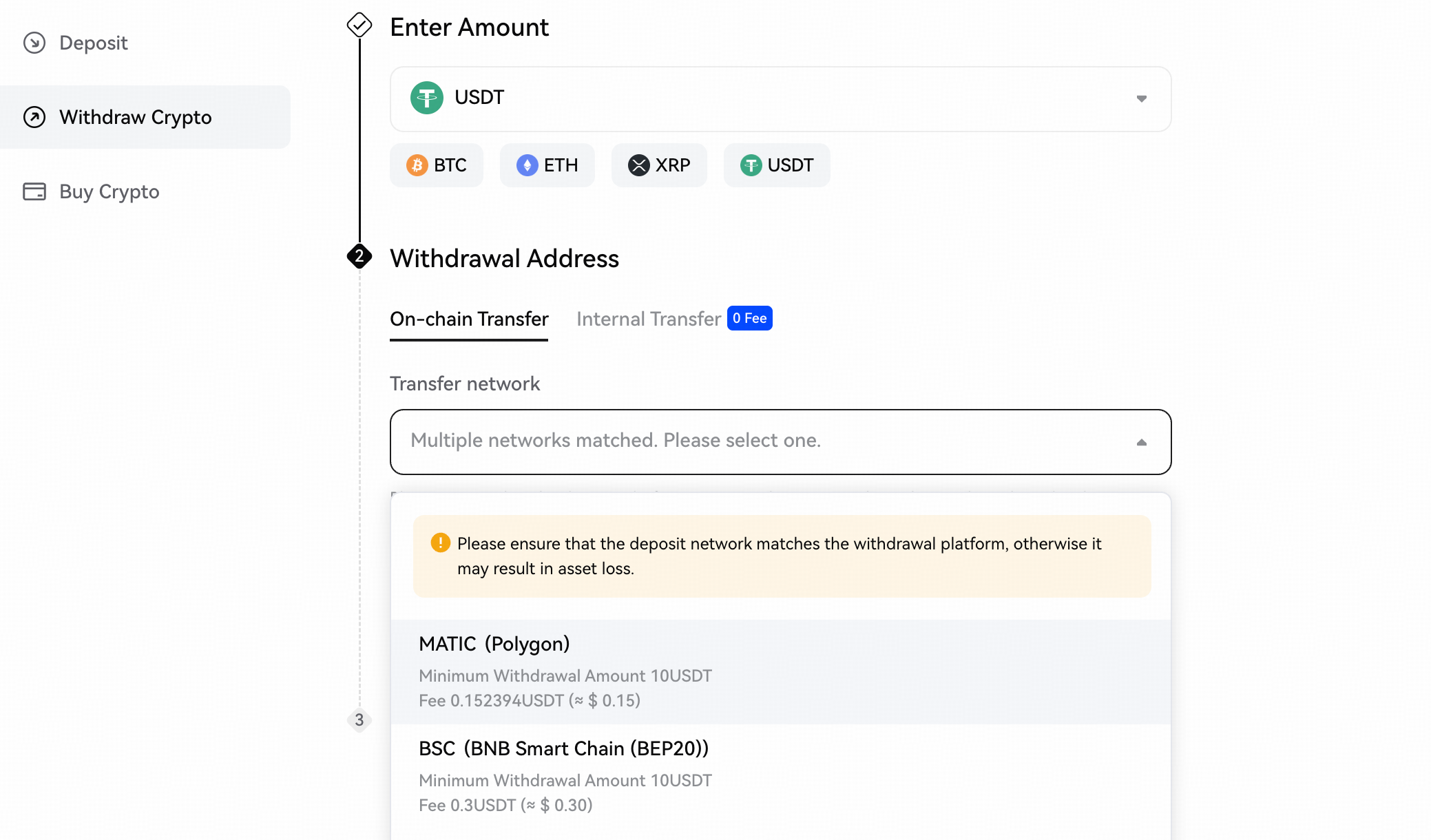Click the Bitcoin logo in BTC chip

coord(417,165)
